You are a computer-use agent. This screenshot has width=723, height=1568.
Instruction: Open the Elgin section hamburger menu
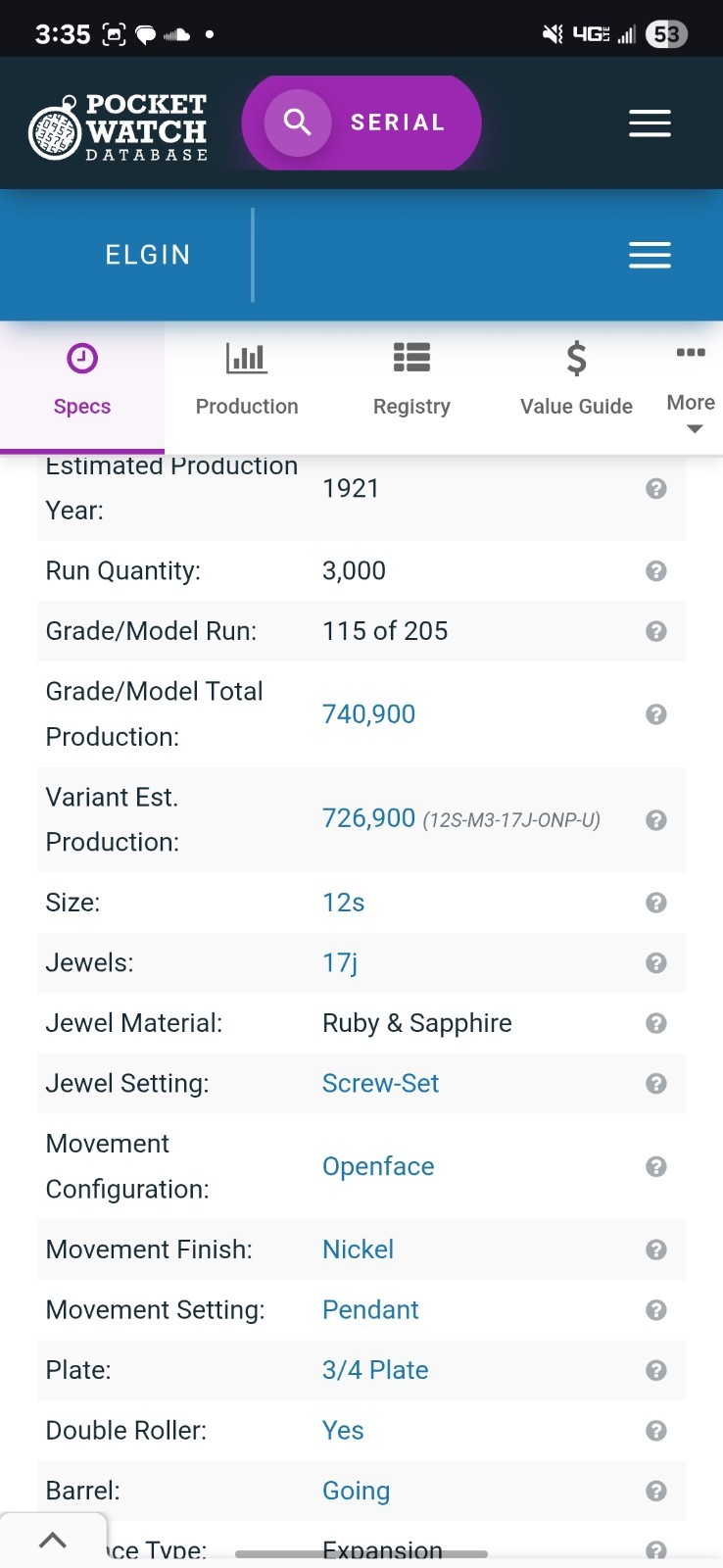coord(650,255)
